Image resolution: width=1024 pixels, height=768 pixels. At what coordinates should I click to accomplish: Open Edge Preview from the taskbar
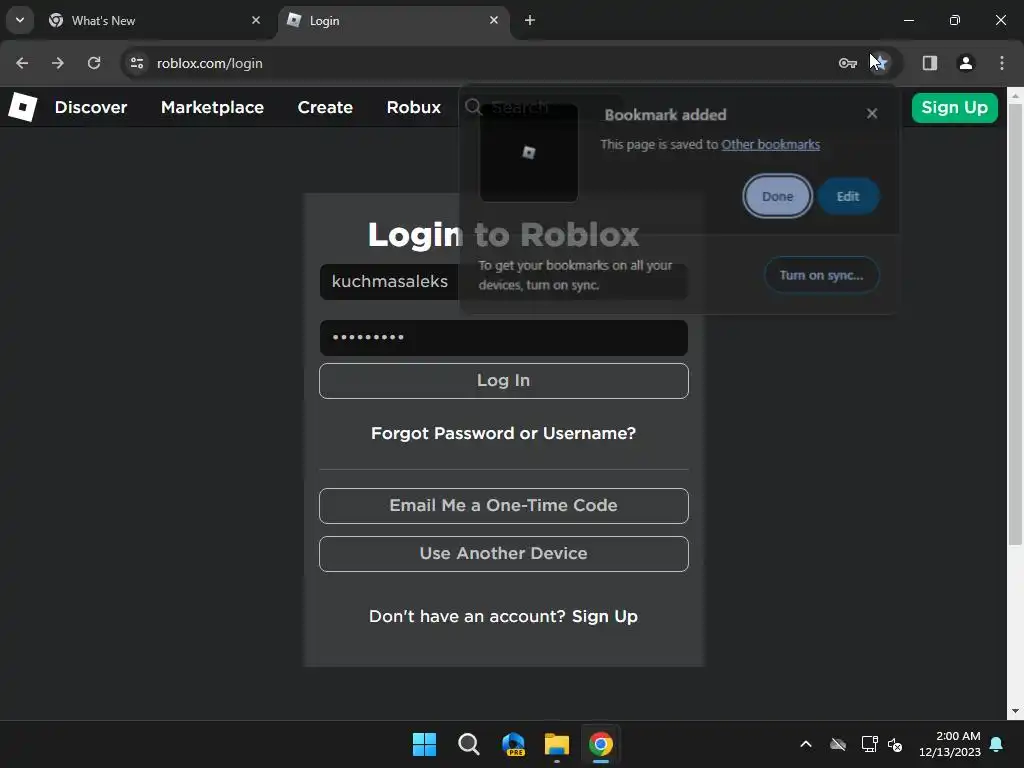[513, 744]
